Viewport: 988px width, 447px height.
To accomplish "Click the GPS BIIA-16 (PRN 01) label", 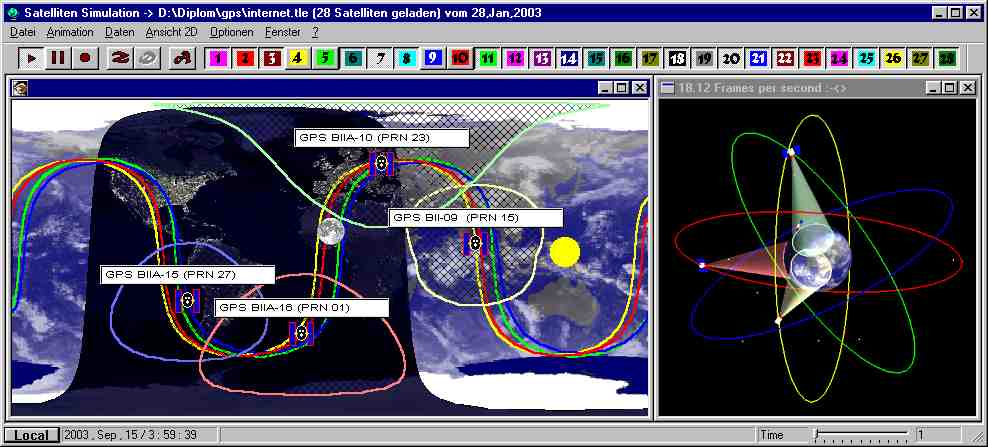I will [x=301, y=308].
